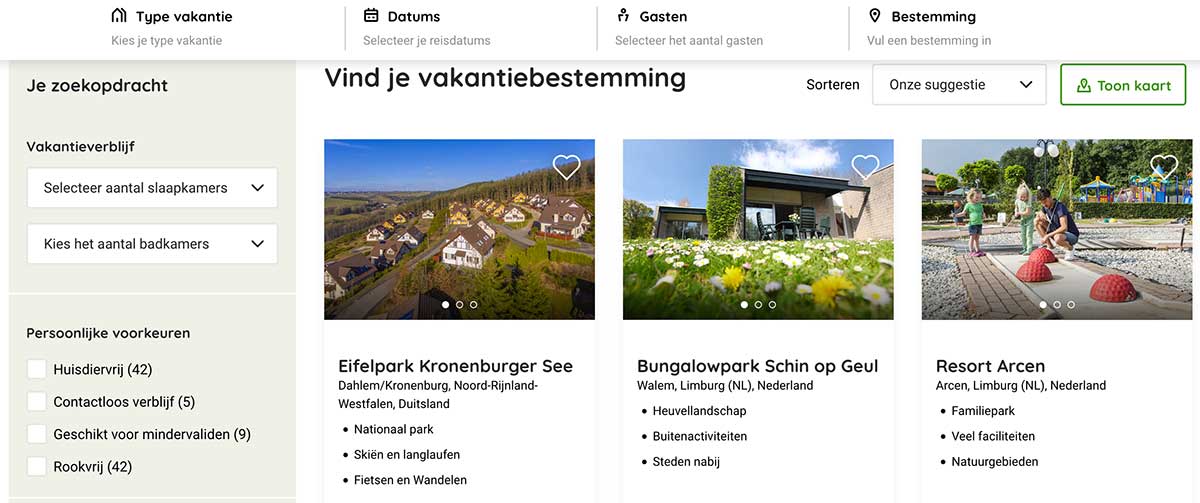Click the guests icon beside Gasten
Screen dimensions: 1200x503
pos(623,16)
